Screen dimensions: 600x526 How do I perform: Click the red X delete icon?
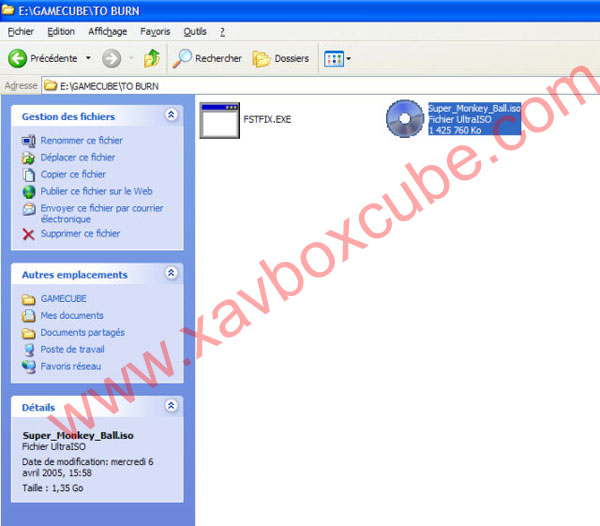(x=28, y=234)
